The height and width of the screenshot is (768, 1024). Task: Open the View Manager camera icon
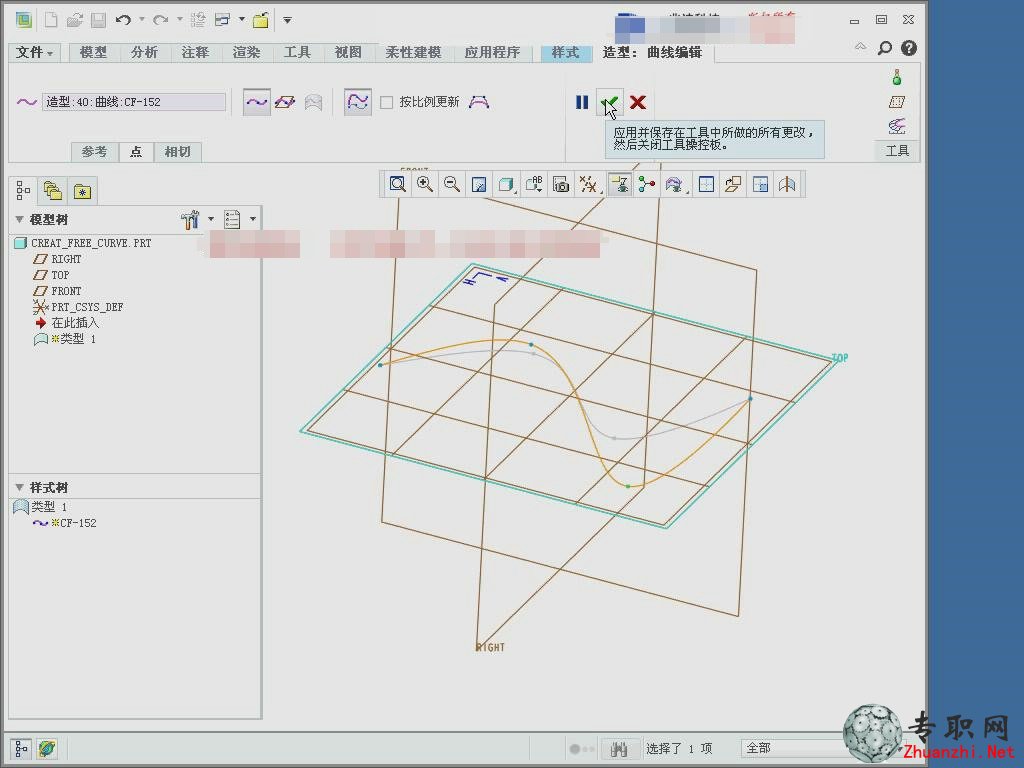[x=560, y=185]
